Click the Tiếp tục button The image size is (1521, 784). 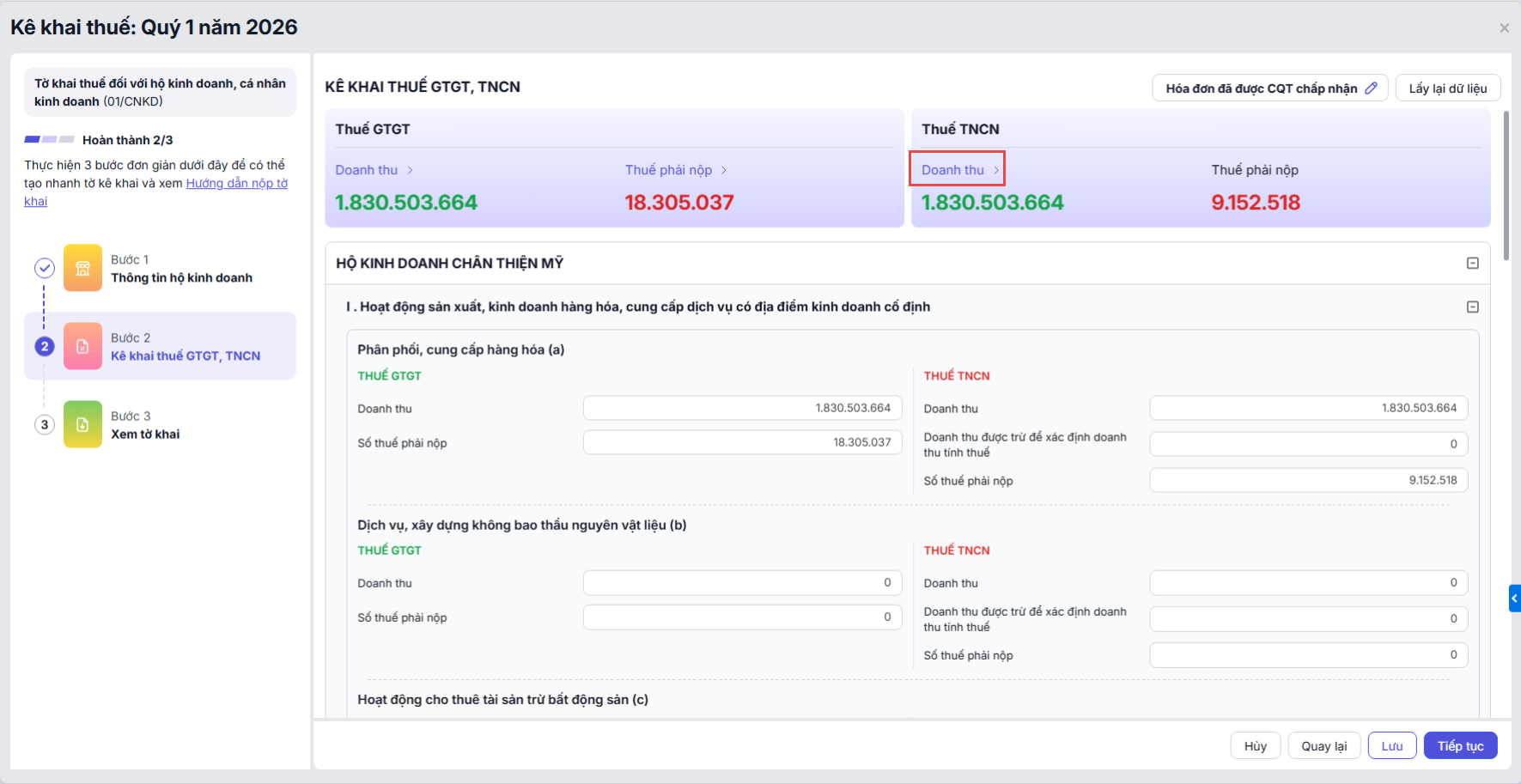coord(1461,745)
